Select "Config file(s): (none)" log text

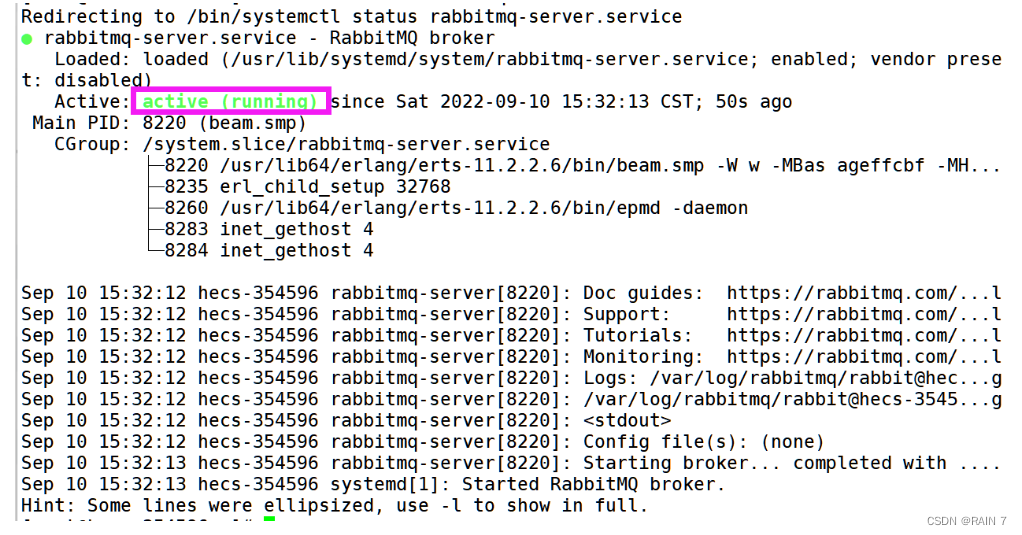pos(703,442)
